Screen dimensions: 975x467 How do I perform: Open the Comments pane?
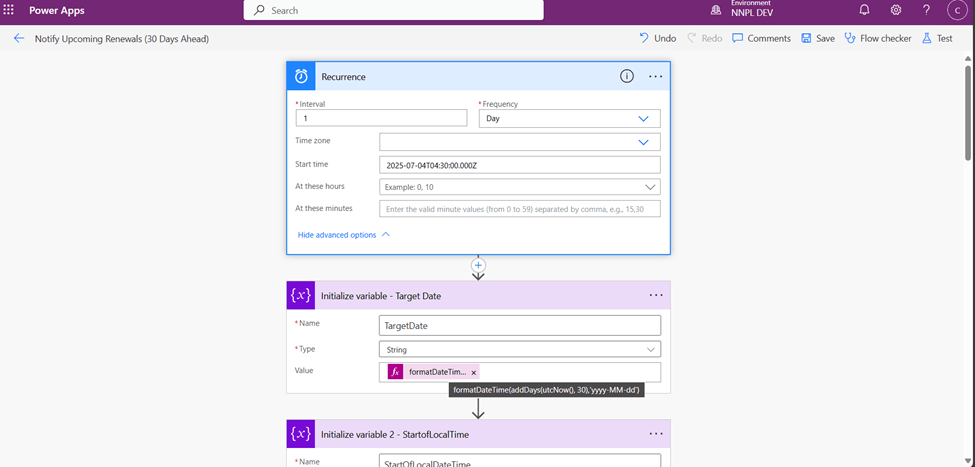point(761,39)
